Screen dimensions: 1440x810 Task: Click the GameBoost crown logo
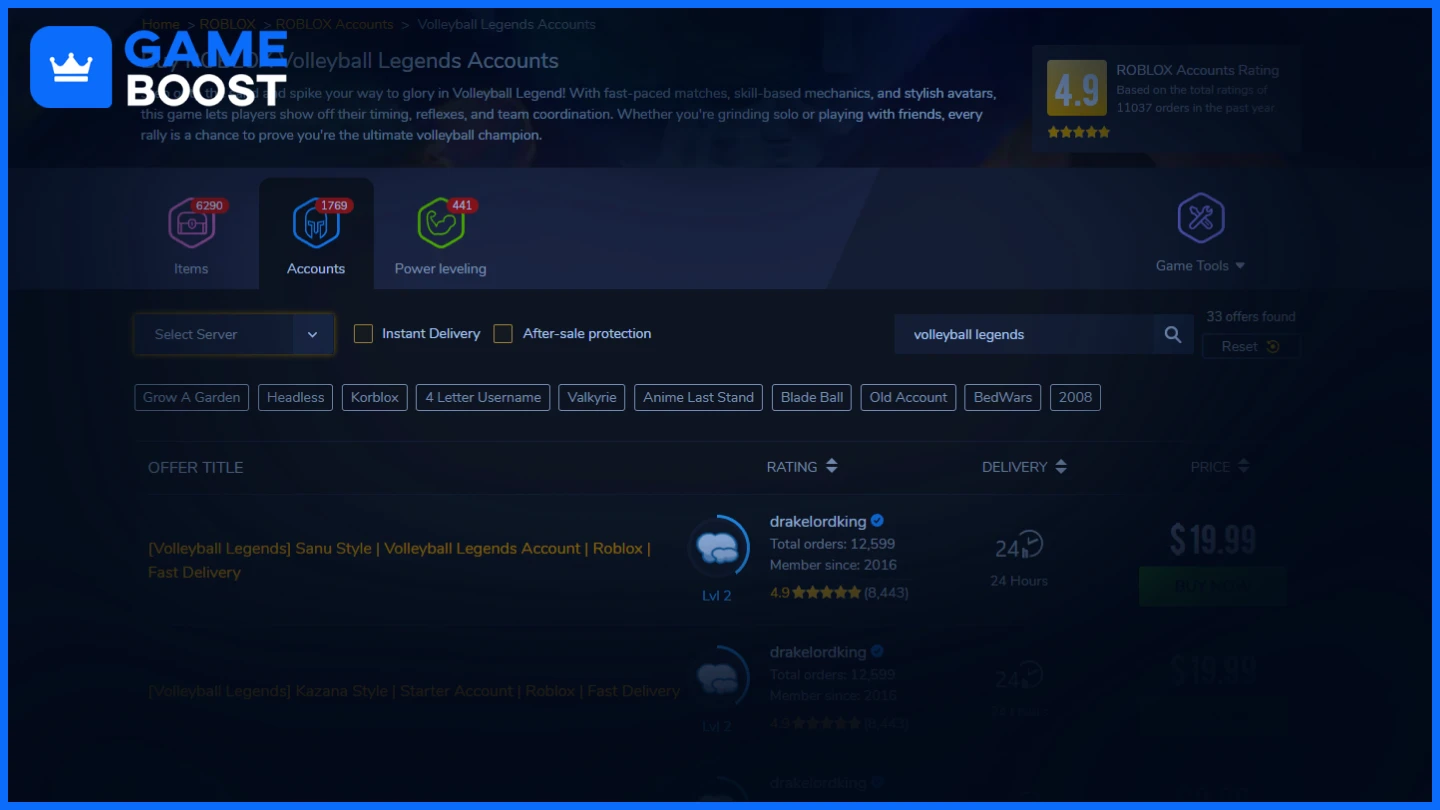tap(71, 67)
